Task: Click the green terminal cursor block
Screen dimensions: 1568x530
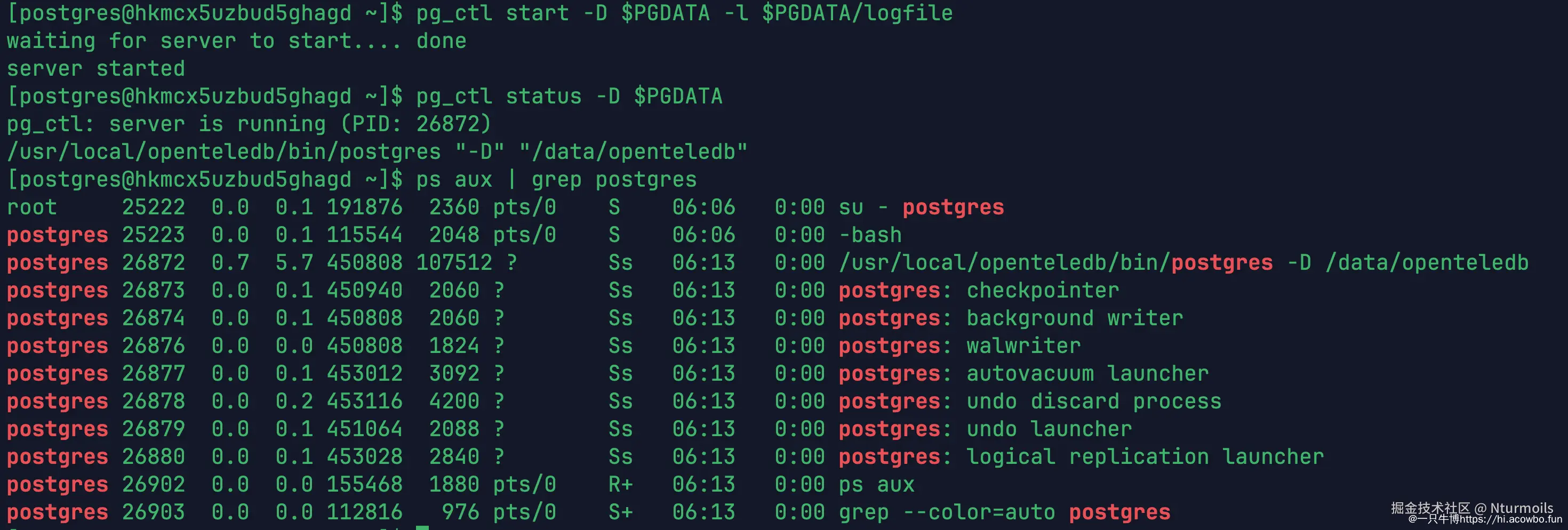Action: [x=422, y=527]
